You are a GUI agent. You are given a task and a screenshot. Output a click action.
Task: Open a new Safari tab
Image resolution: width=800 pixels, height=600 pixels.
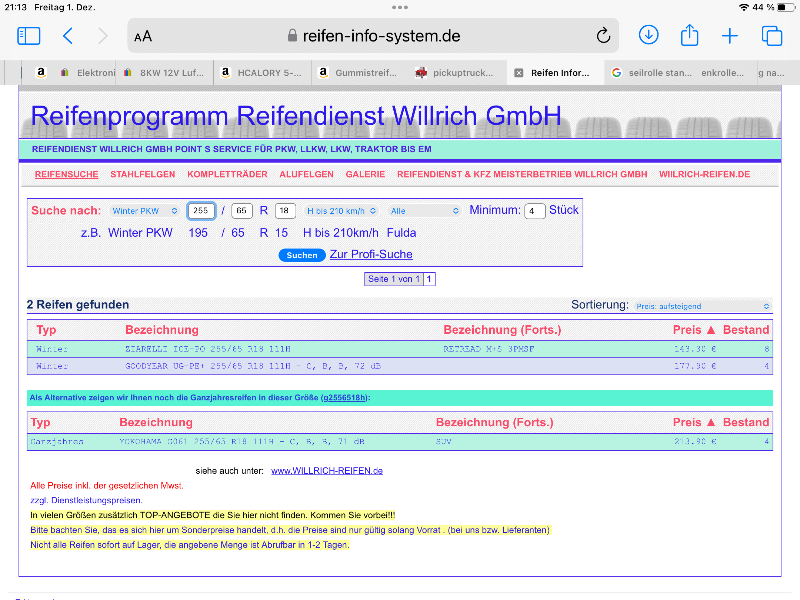click(x=730, y=36)
